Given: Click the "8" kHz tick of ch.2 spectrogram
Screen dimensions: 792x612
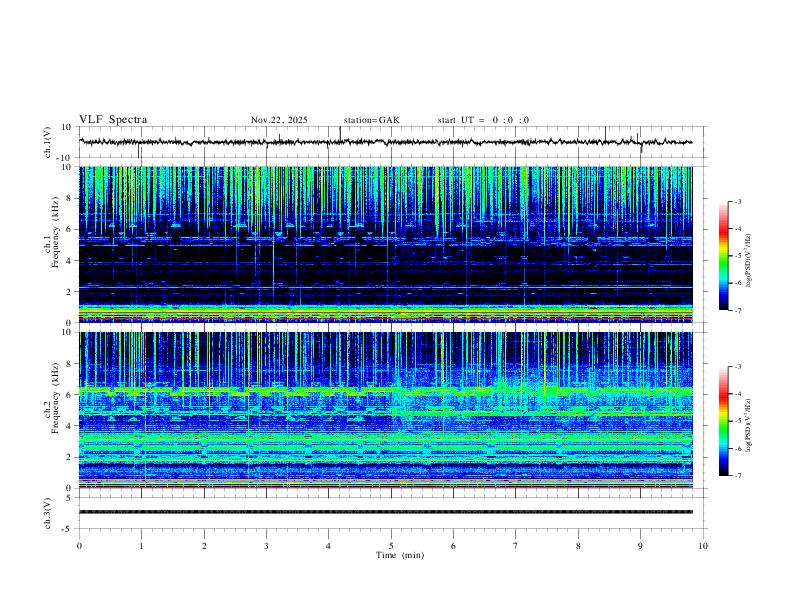Looking at the screenshot, I should coord(71,364).
